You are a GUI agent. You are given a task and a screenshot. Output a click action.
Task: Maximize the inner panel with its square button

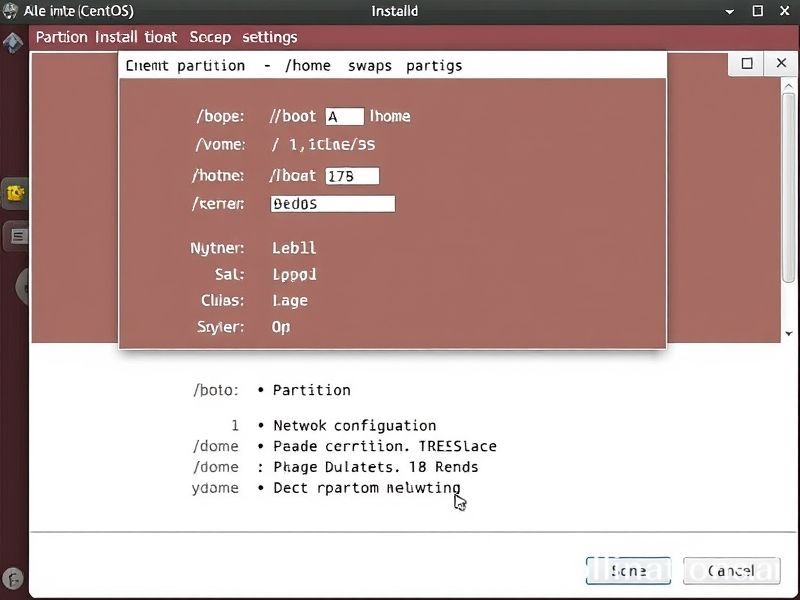747,63
